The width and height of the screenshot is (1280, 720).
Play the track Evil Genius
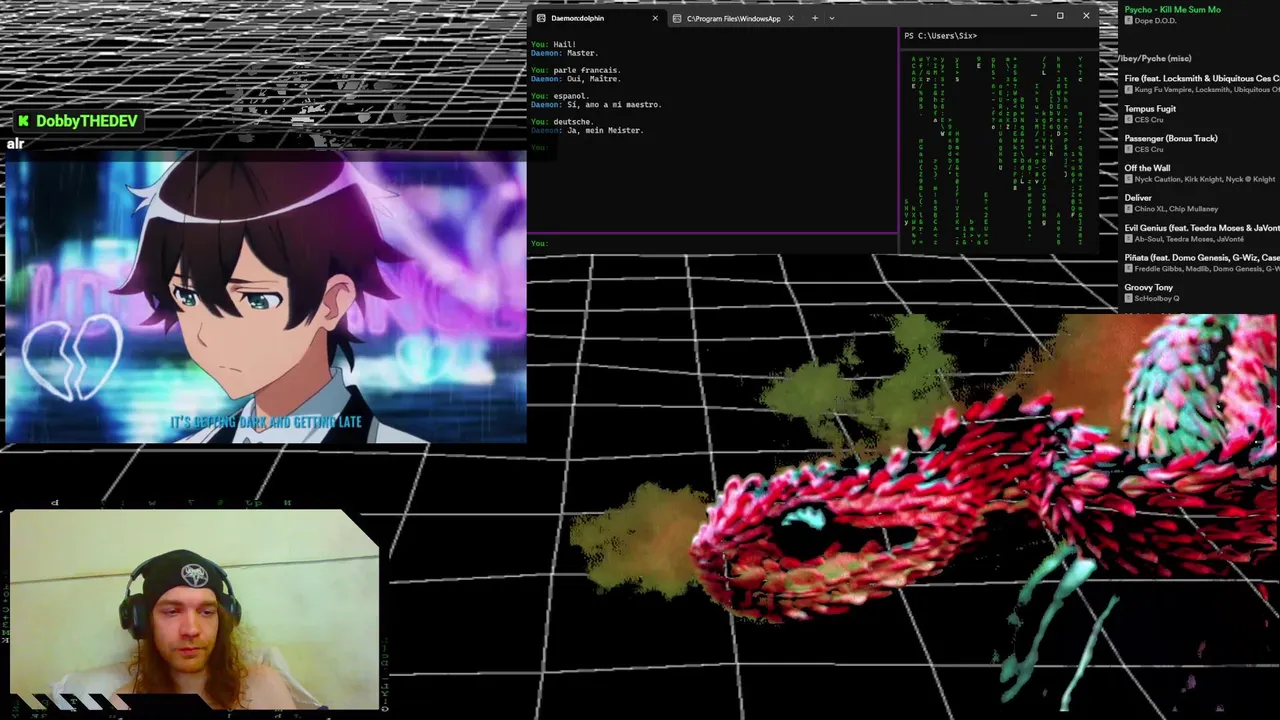(x=1201, y=229)
